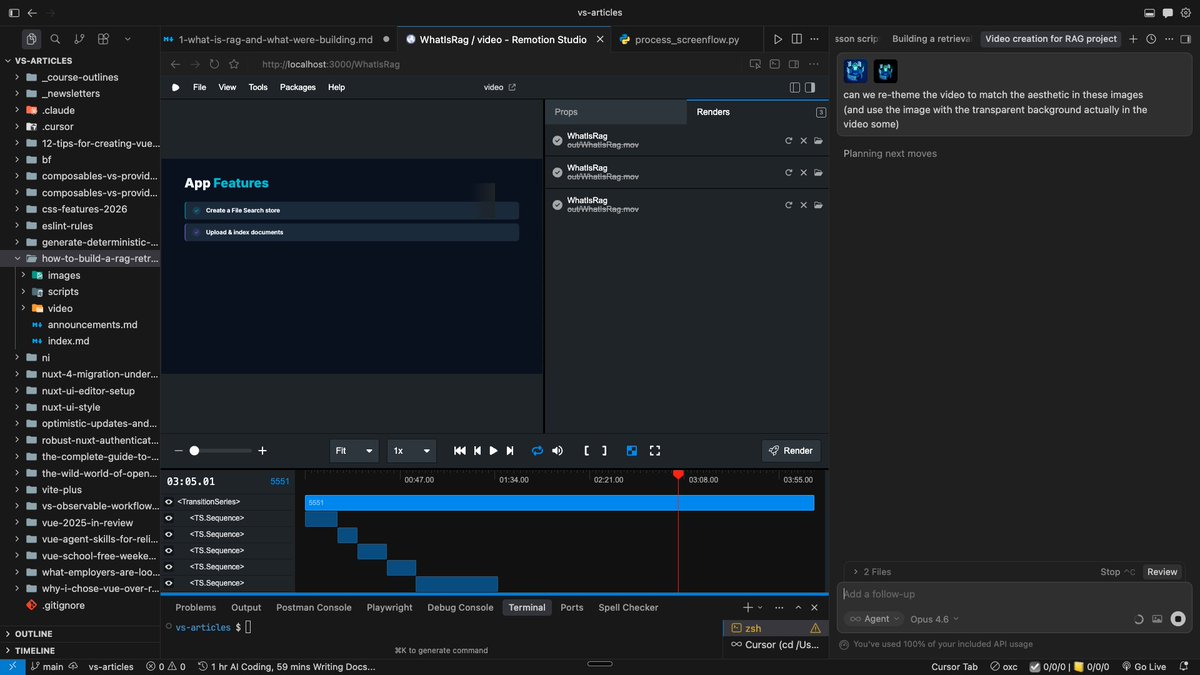This screenshot has width=1200, height=675.
Task: Step forward one frame
Action: [510, 451]
